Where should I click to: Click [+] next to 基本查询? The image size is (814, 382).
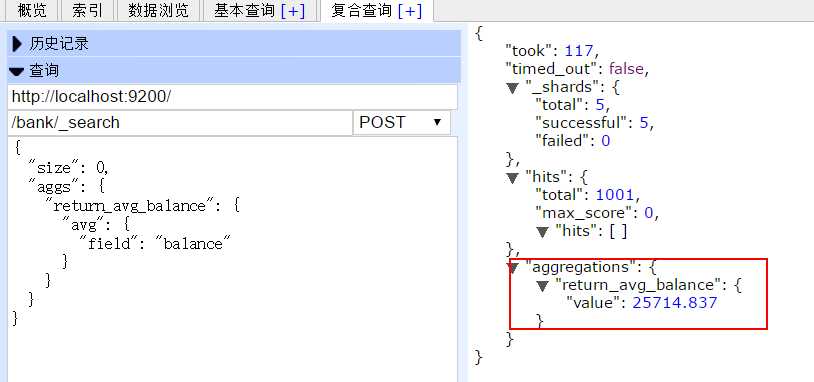coord(293,11)
